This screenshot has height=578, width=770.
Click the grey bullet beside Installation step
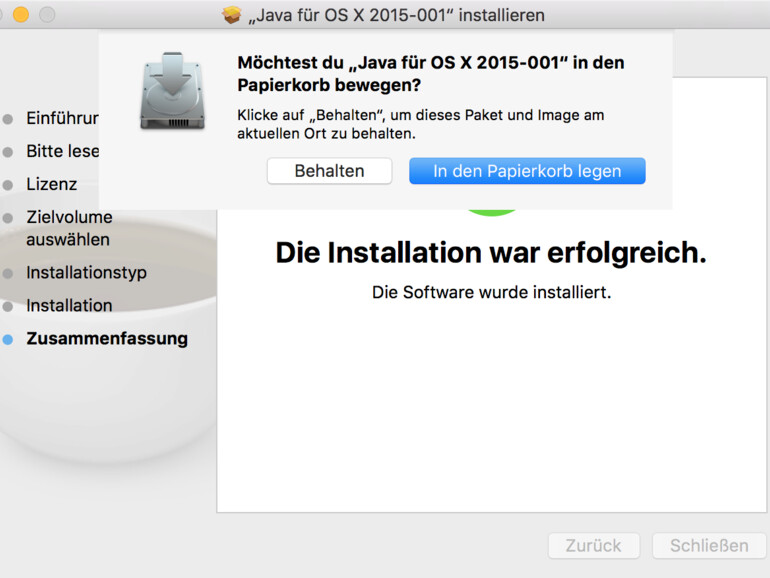8,306
